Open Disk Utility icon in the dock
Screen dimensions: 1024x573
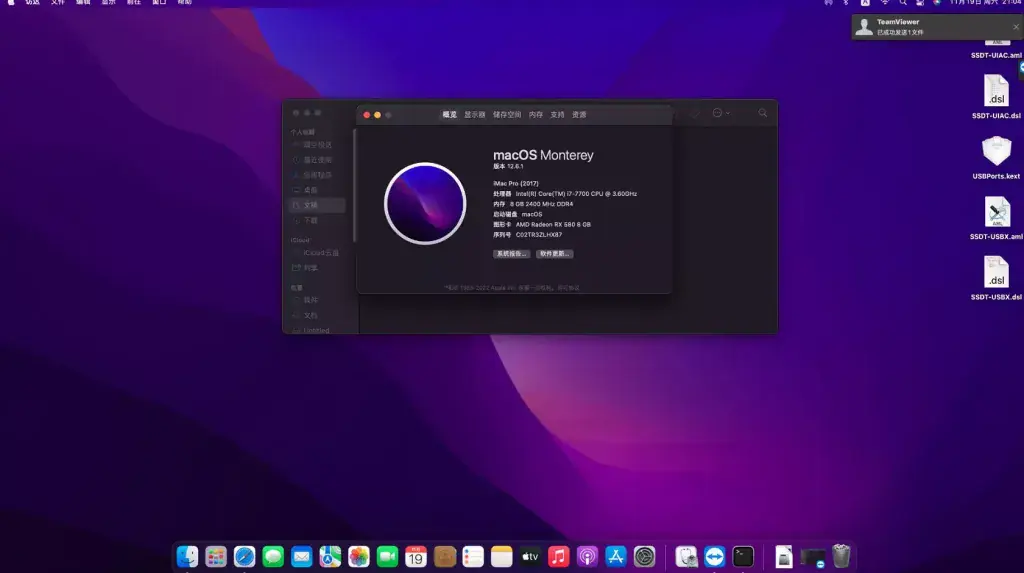[686, 557]
